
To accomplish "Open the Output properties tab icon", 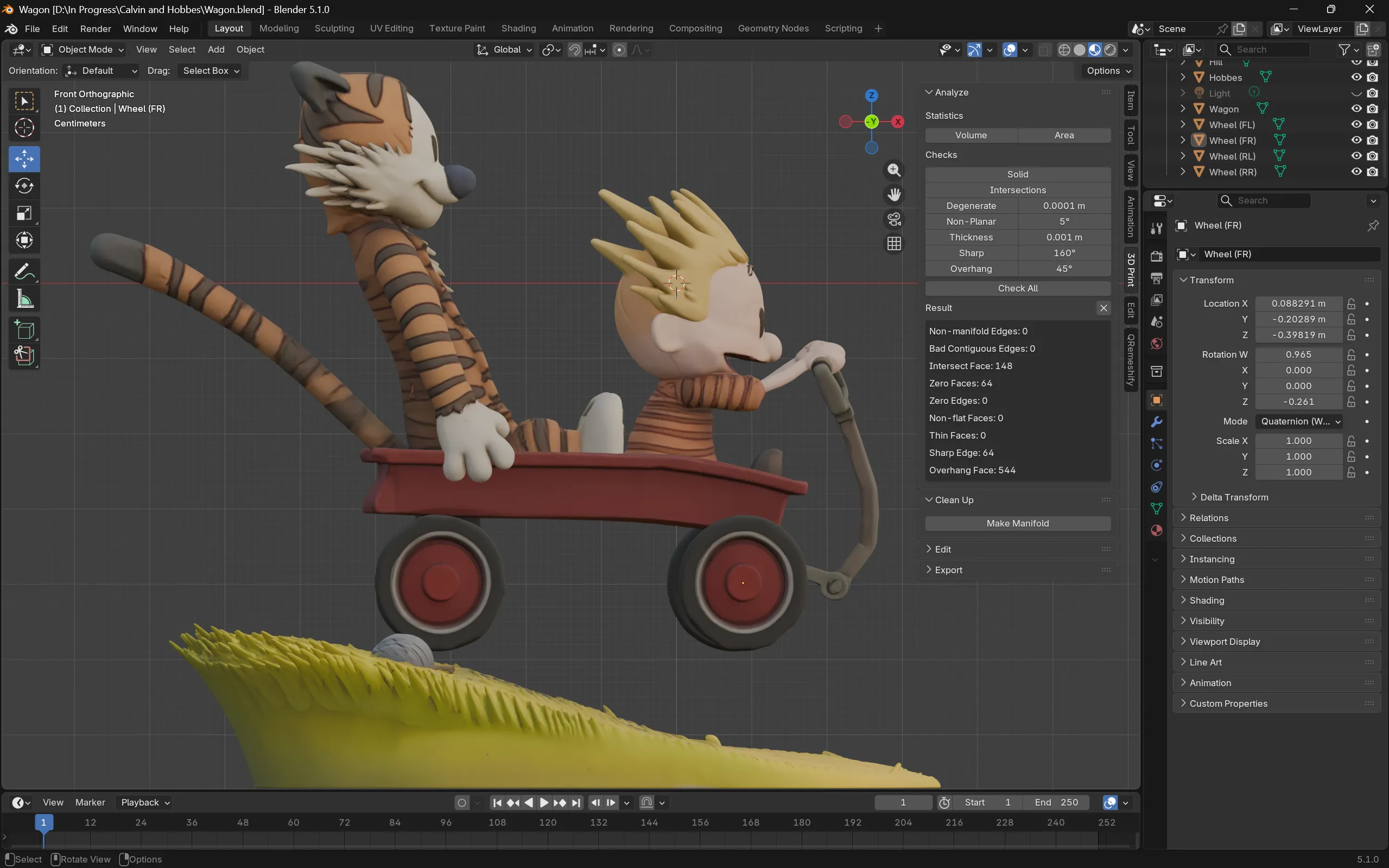I will [1157, 278].
